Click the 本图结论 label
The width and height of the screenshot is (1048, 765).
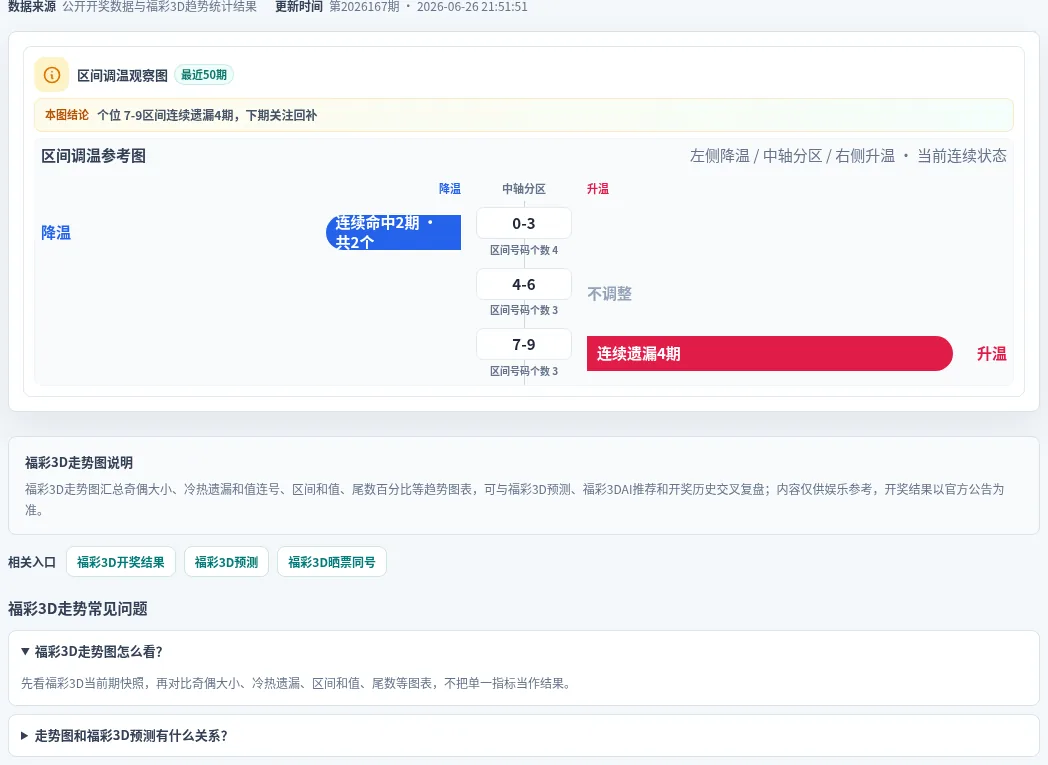click(67, 115)
